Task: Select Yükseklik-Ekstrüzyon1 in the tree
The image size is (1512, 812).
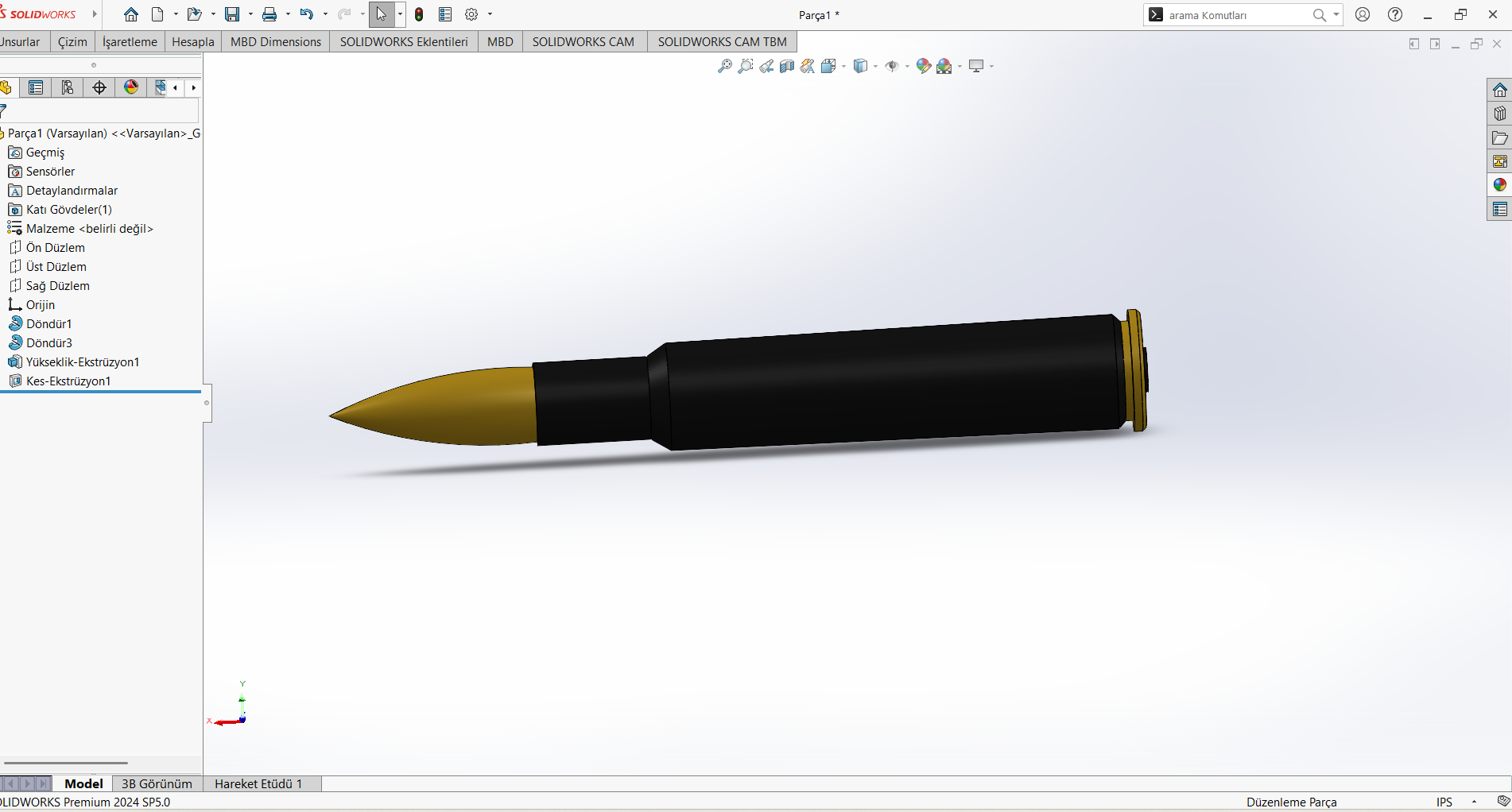Action: (x=83, y=362)
